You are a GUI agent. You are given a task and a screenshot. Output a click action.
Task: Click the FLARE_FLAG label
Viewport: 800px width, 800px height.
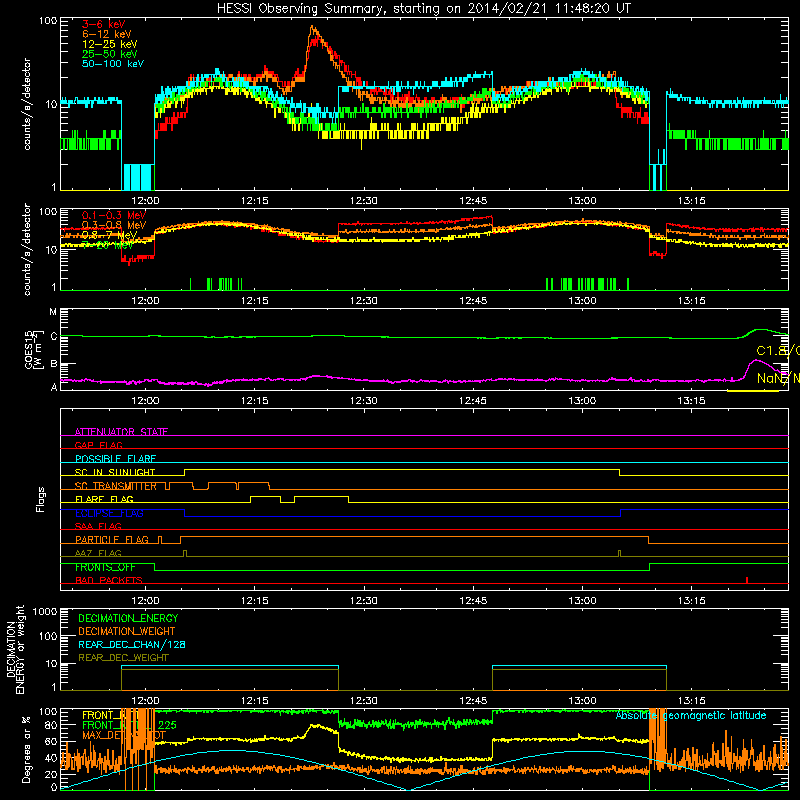pos(104,499)
